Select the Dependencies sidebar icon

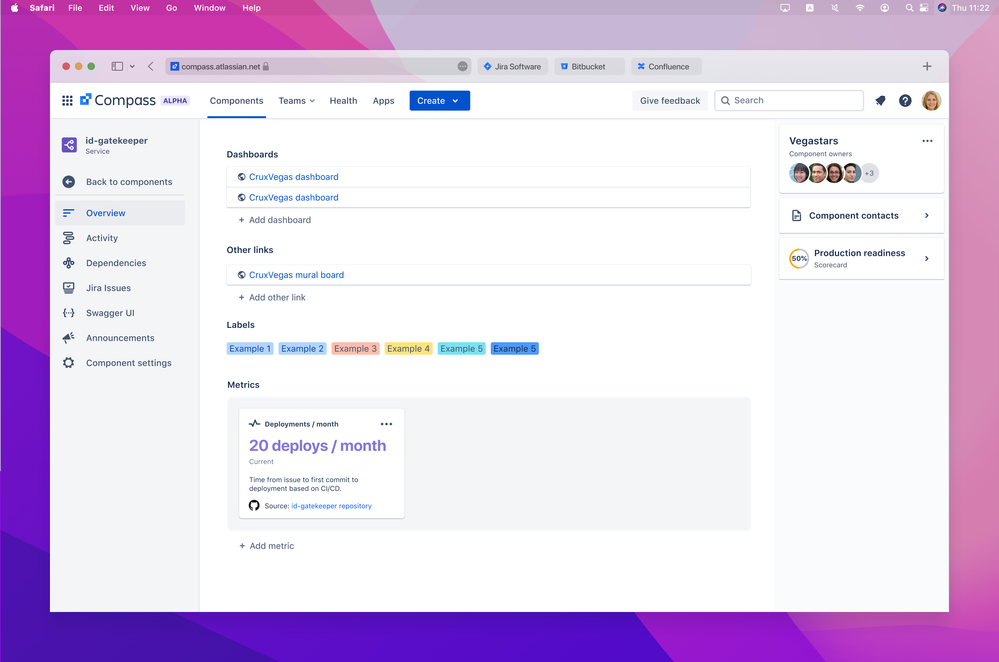tap(68, 263)
